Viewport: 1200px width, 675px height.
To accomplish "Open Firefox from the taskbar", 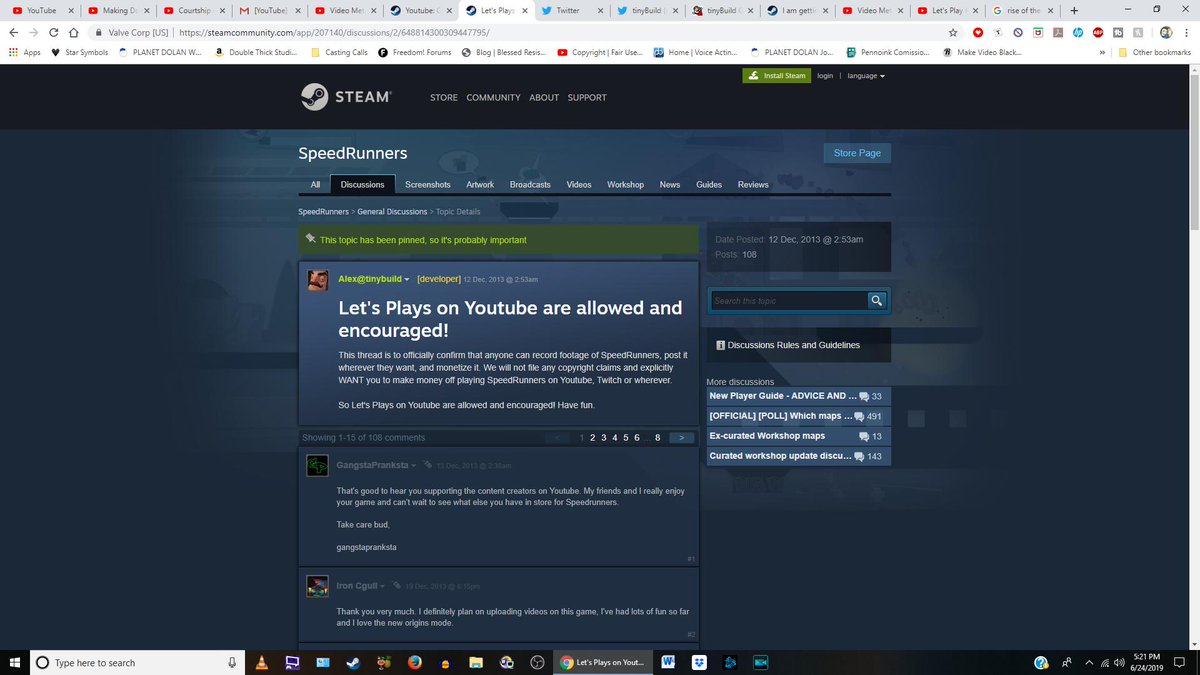I will pyautogui.click(x=415, y=662).
